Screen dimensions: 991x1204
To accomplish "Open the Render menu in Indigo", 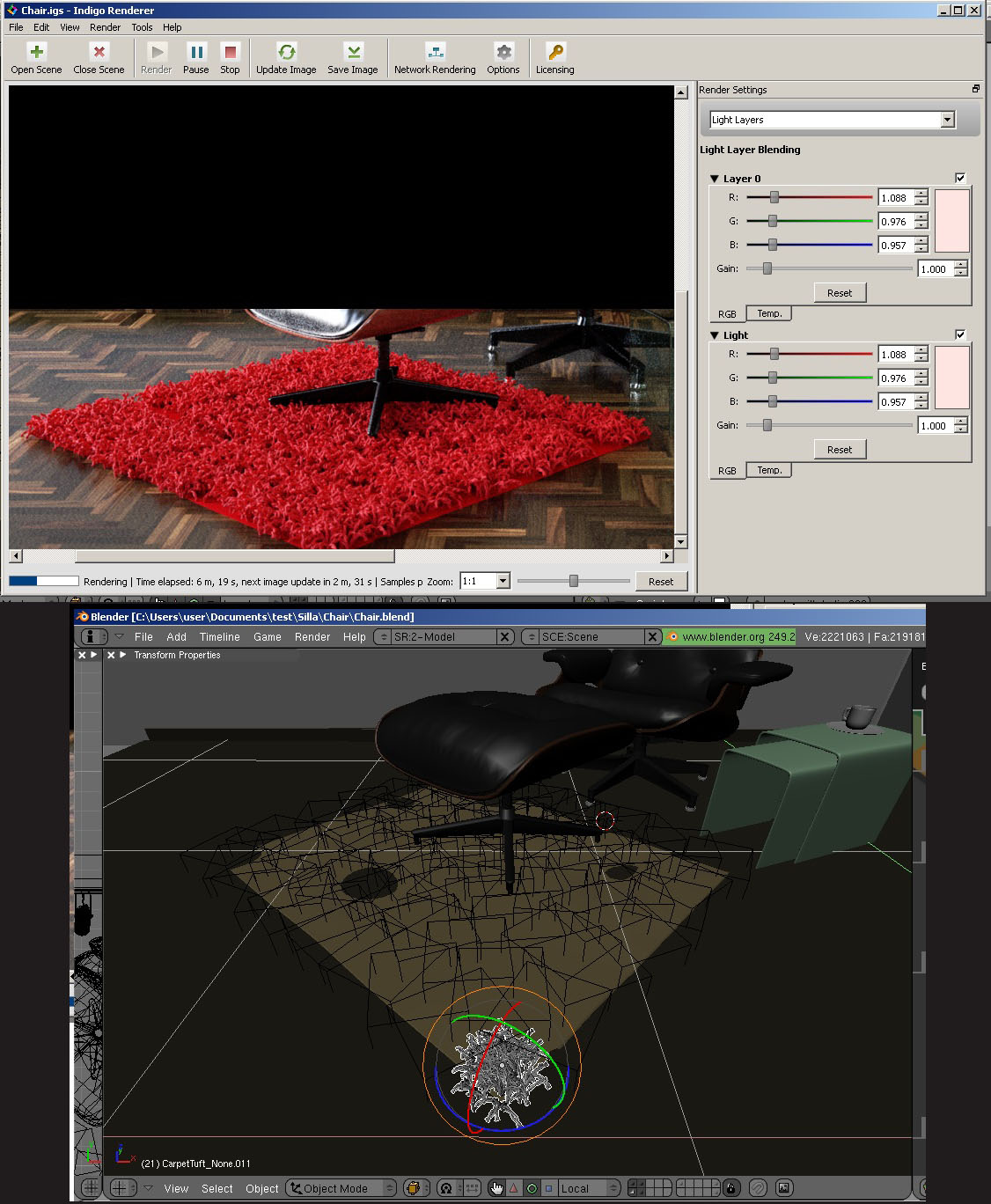I will click(x=105, y=27).
